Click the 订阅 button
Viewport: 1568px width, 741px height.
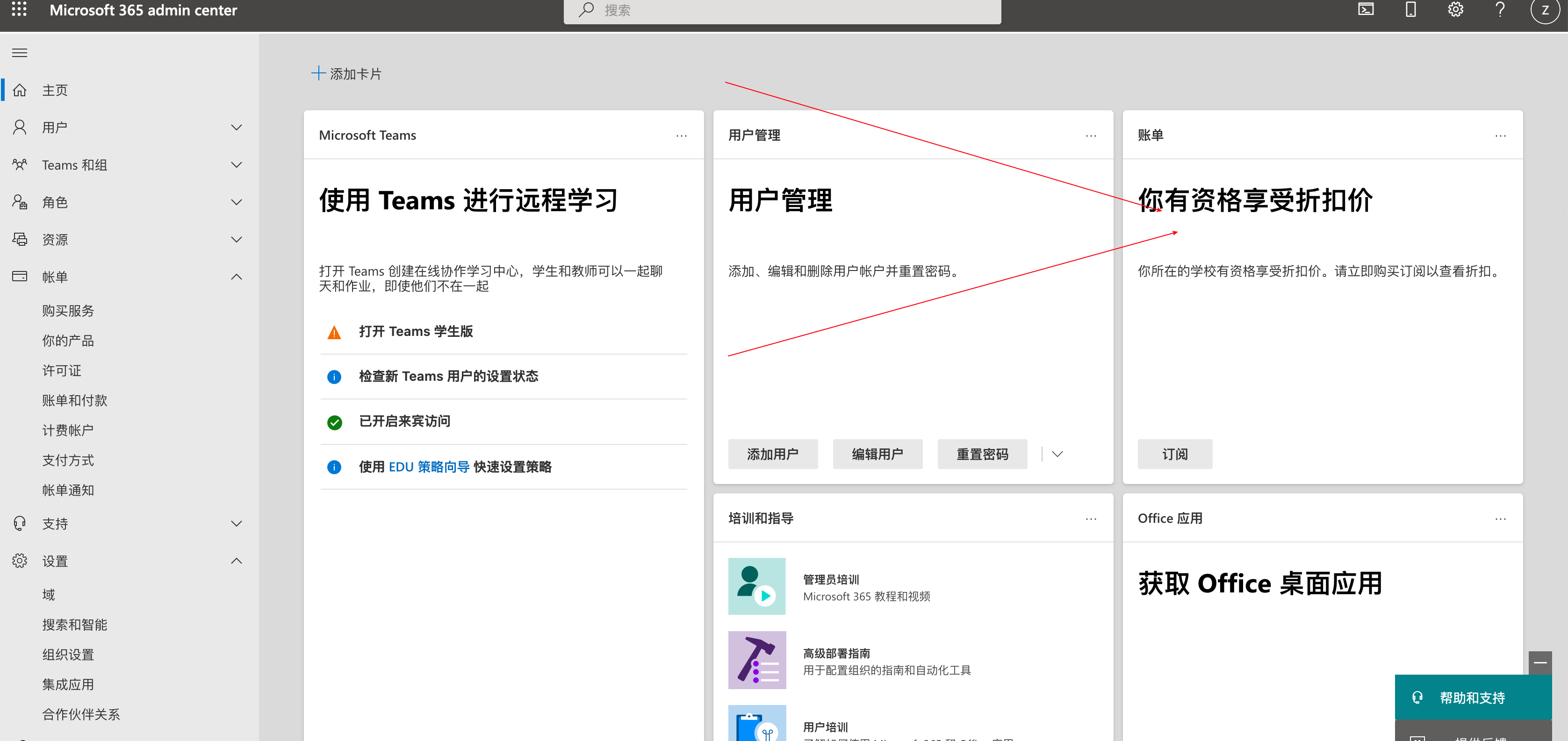pyautogui.click(x=1175, y=454)
